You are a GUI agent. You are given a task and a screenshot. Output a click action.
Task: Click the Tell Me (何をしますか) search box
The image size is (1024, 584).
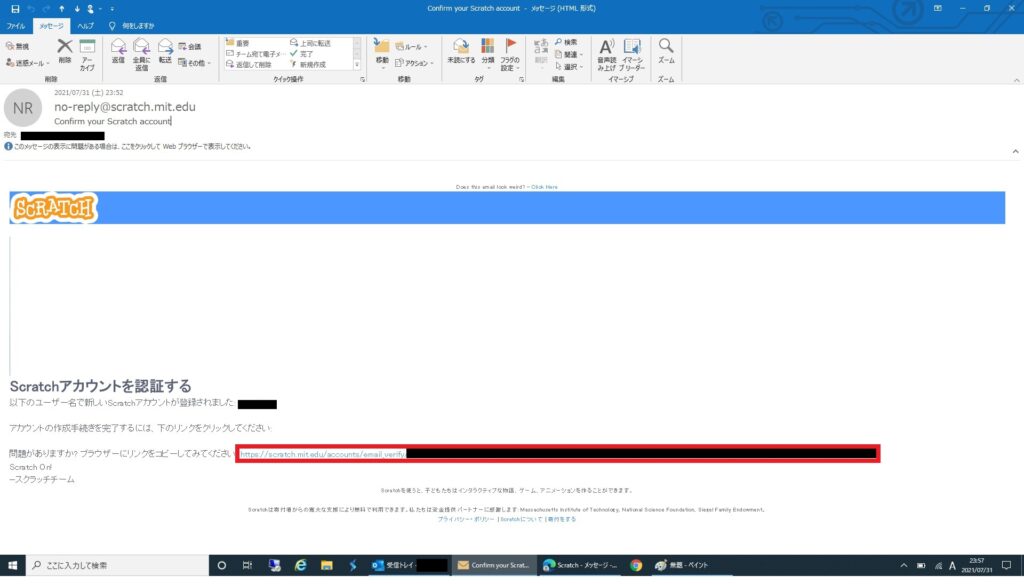[132, 25]
